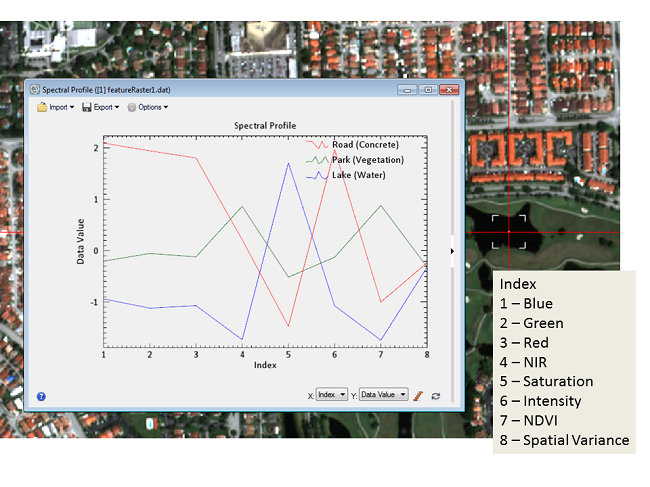Screen dimensions: 650x487
Task: Open the Export dropdown menu
Action: click(100, 107)
